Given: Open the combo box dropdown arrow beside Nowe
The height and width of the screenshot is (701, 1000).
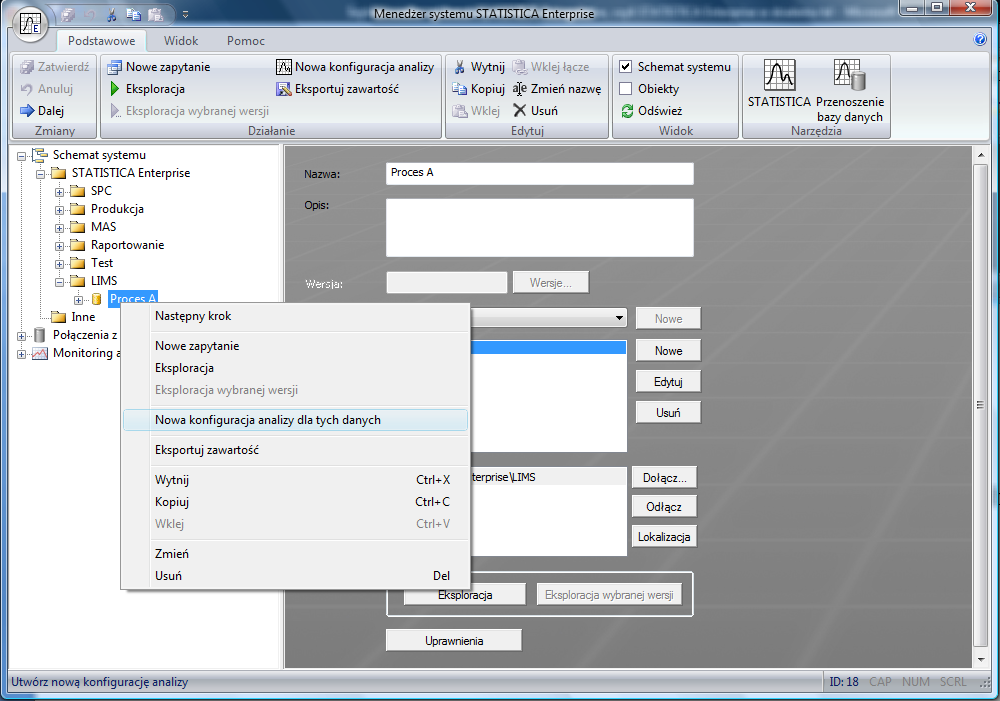Looking at the screenshot, I should [x=619, y=318].
